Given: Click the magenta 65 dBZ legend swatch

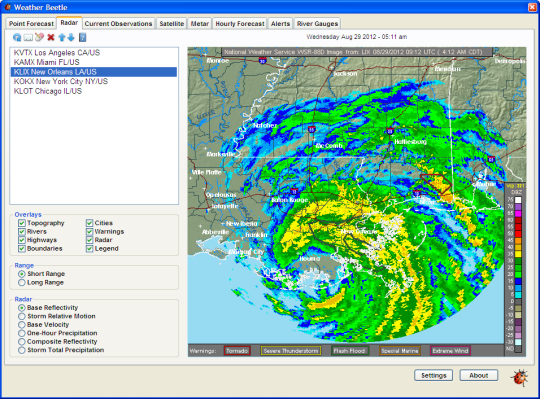Looking at the screenshot, I should pyautogui.click(x=518, y=213).
